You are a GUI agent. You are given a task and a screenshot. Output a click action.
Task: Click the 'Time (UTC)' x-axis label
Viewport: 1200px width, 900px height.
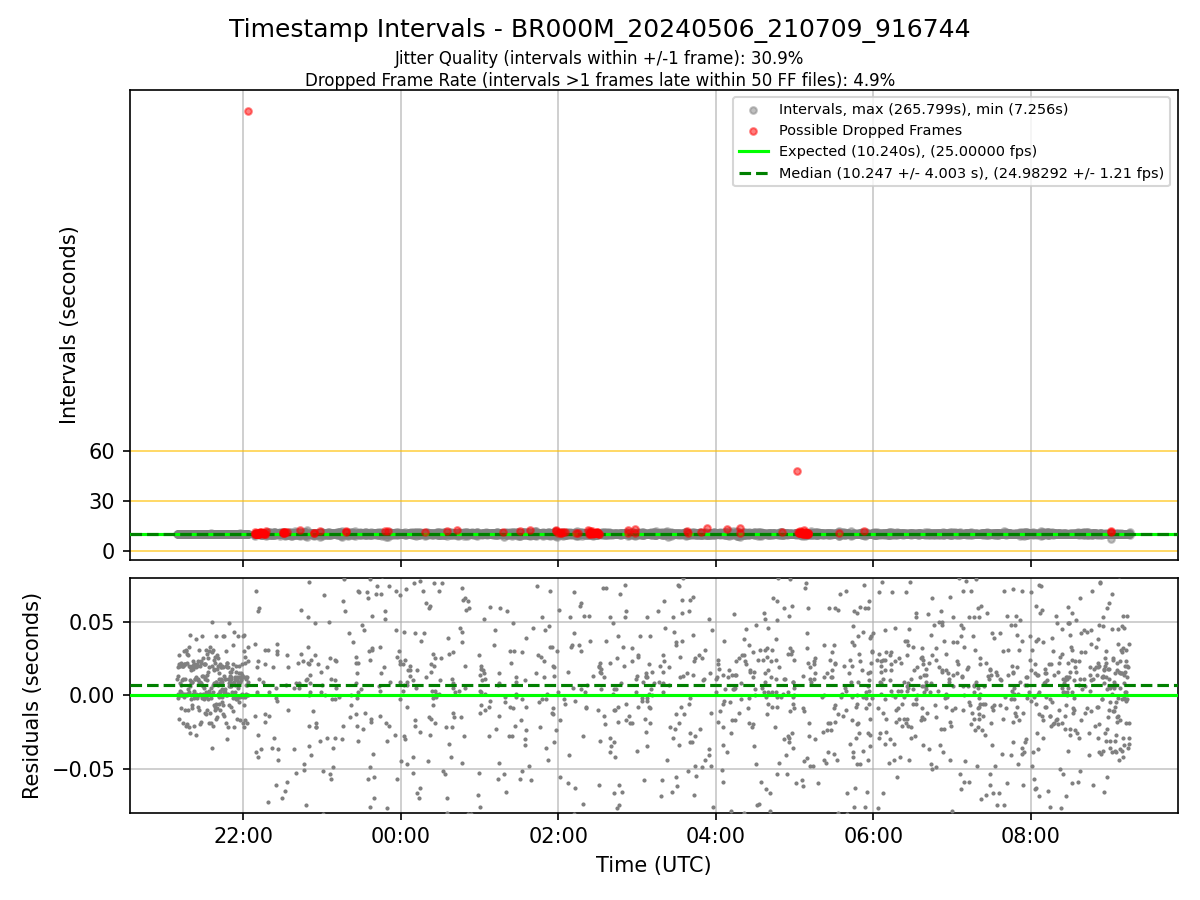pos(653,865)
